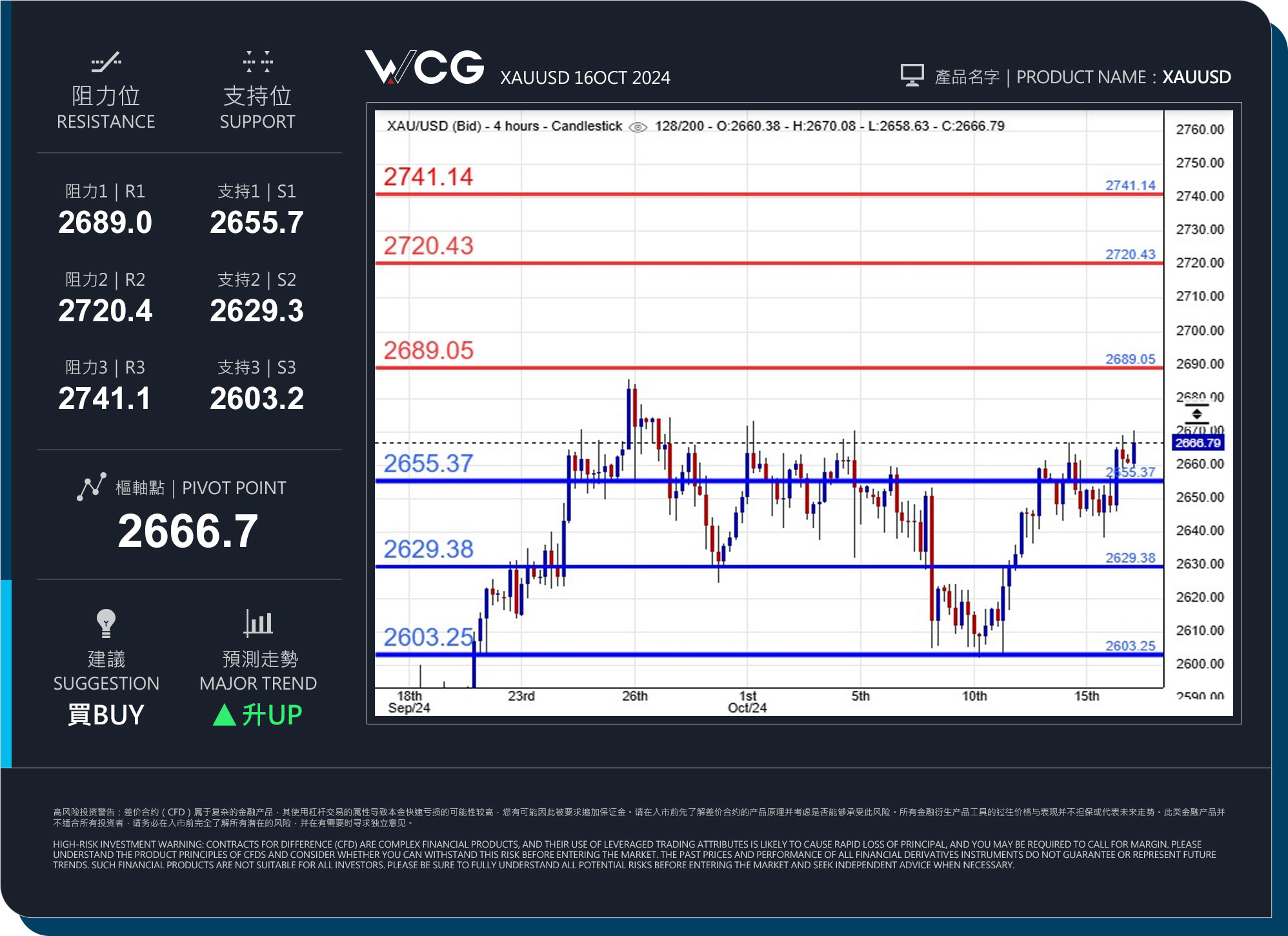Click the WCG logo
The height and width of the screenshot is (936, 1288).
click(x=425, y=67)
